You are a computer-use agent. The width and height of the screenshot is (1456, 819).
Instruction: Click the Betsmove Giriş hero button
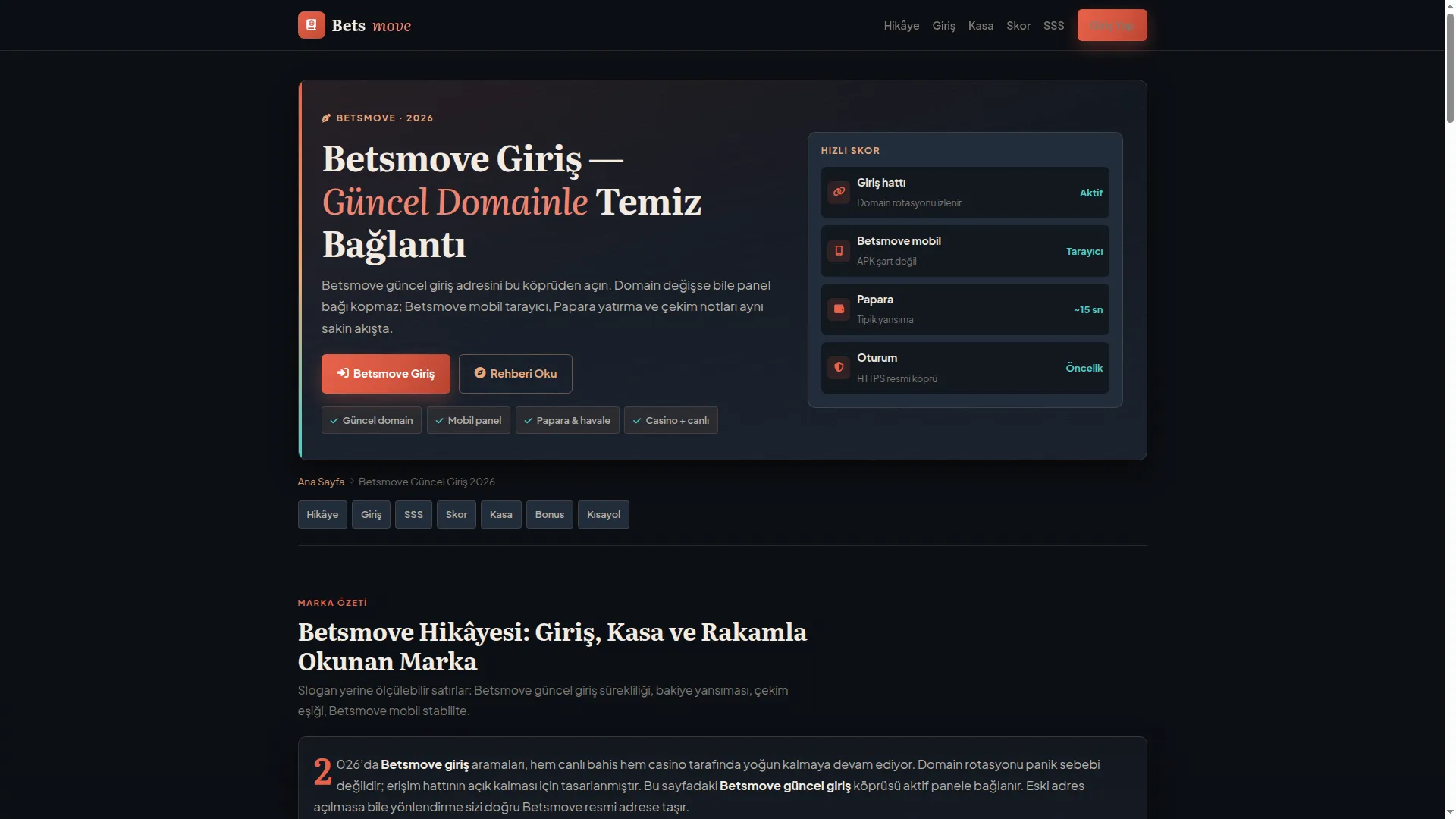click(386, 374)
